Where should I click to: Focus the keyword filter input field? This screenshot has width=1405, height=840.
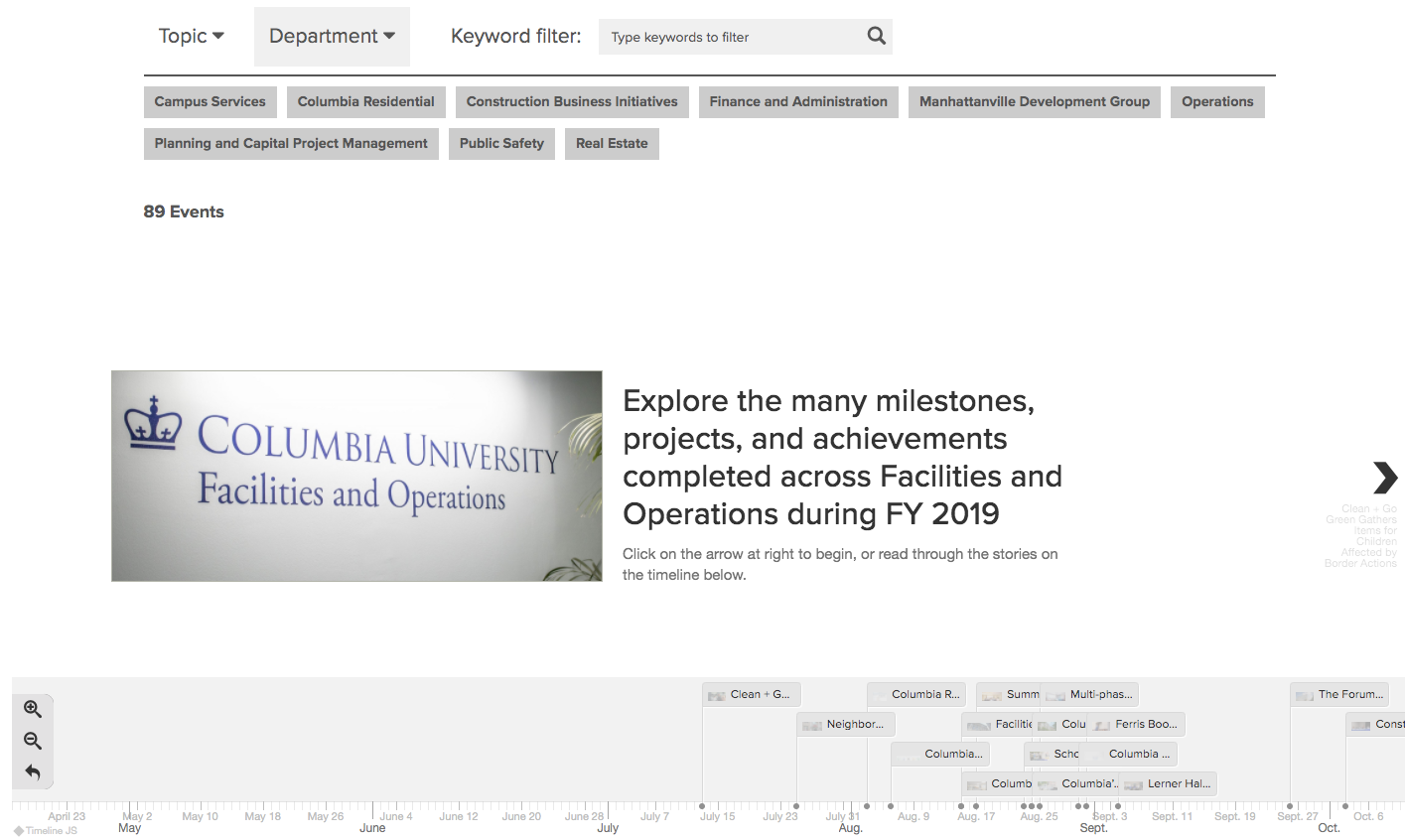(731, 37)
